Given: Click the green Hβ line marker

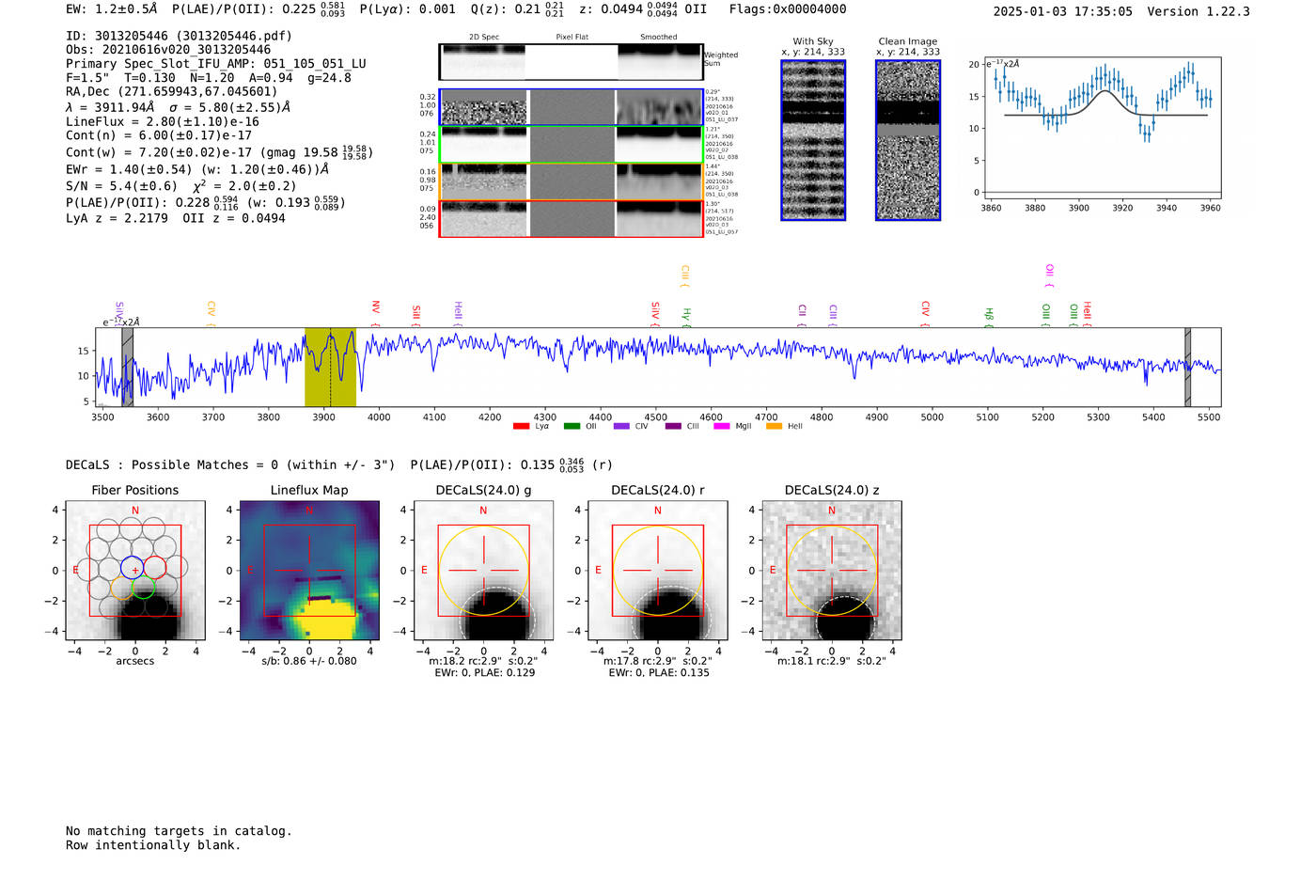Looking at the screenshot, I should coord(989,317).
